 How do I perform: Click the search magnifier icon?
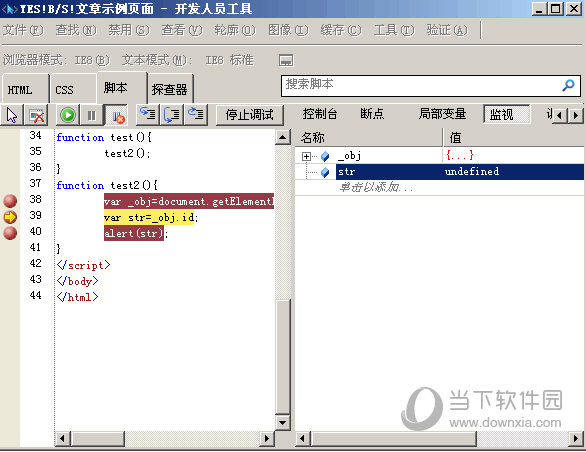pos(568,86)
